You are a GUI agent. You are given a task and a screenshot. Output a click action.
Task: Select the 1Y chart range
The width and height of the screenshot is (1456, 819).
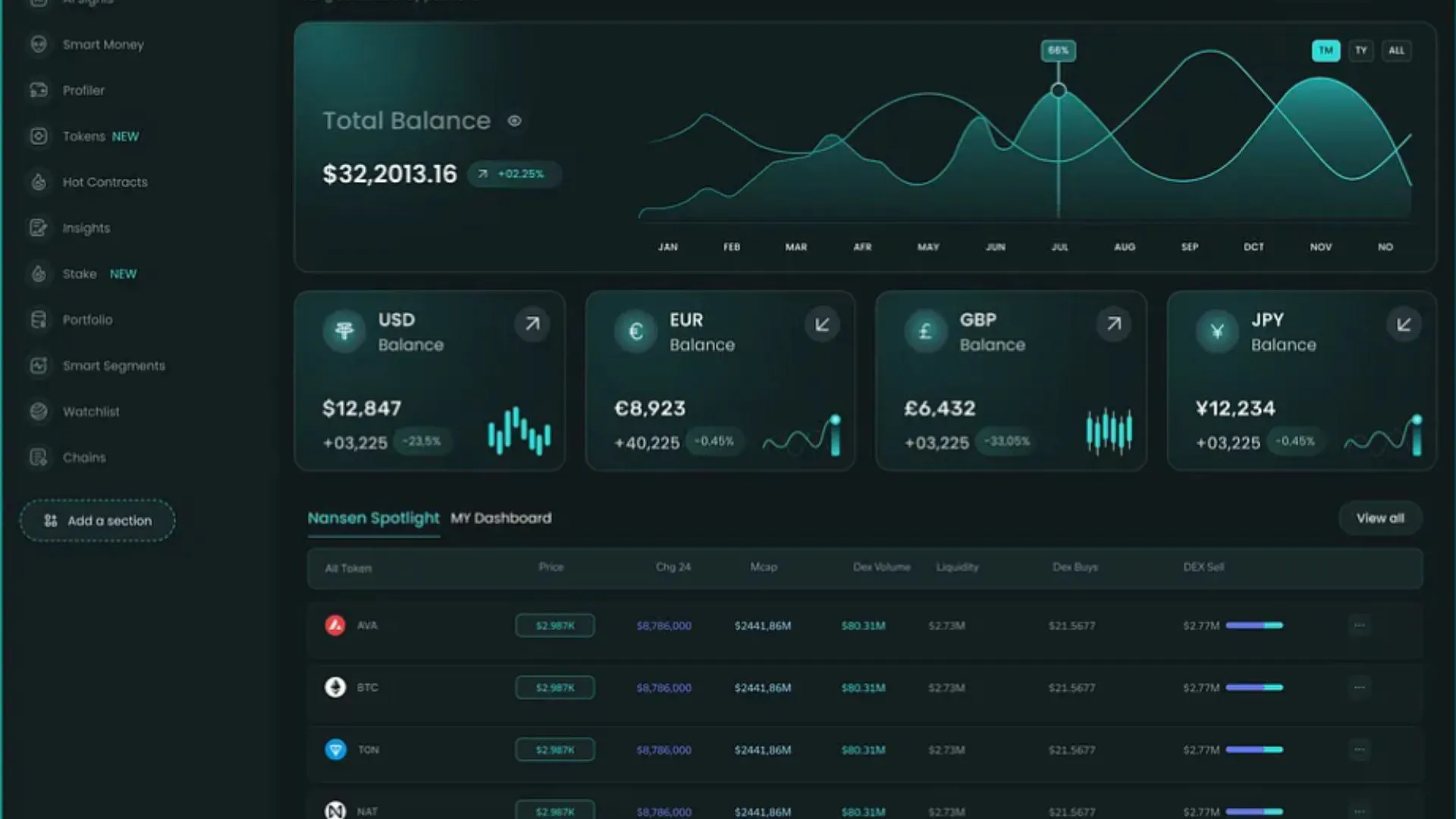(1361, 51)
